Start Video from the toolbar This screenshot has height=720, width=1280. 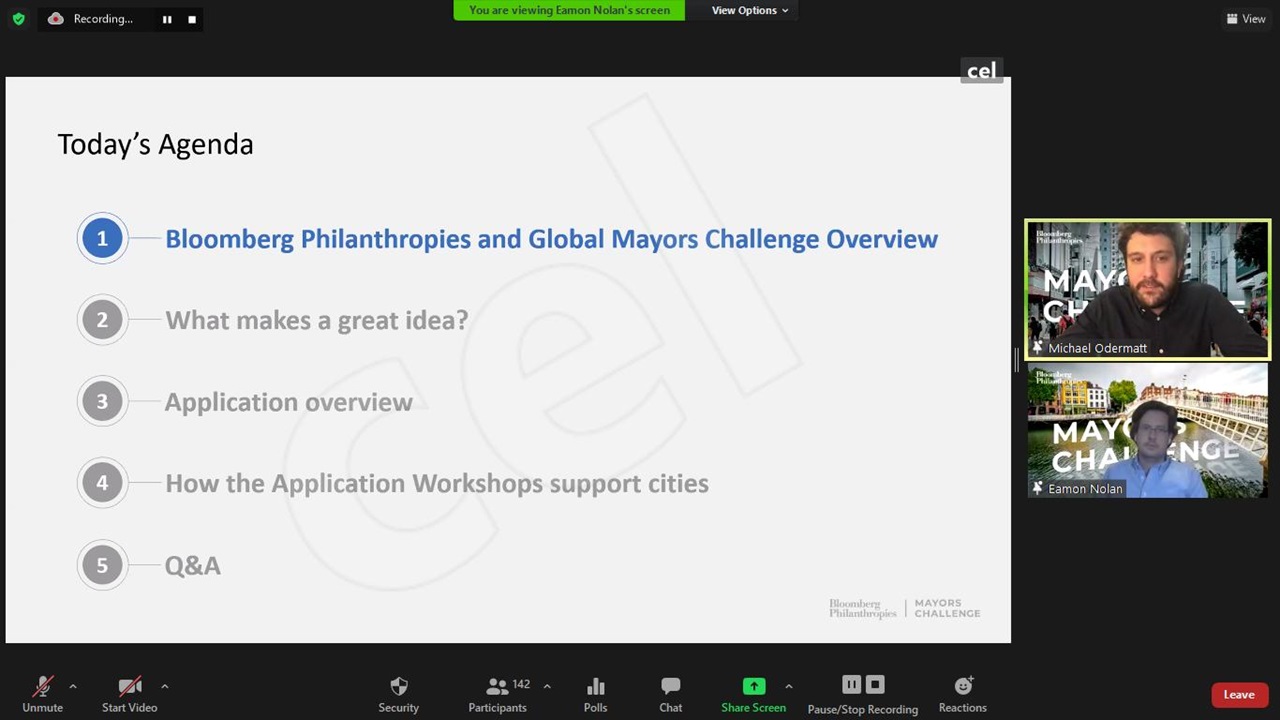click(129, 694)
